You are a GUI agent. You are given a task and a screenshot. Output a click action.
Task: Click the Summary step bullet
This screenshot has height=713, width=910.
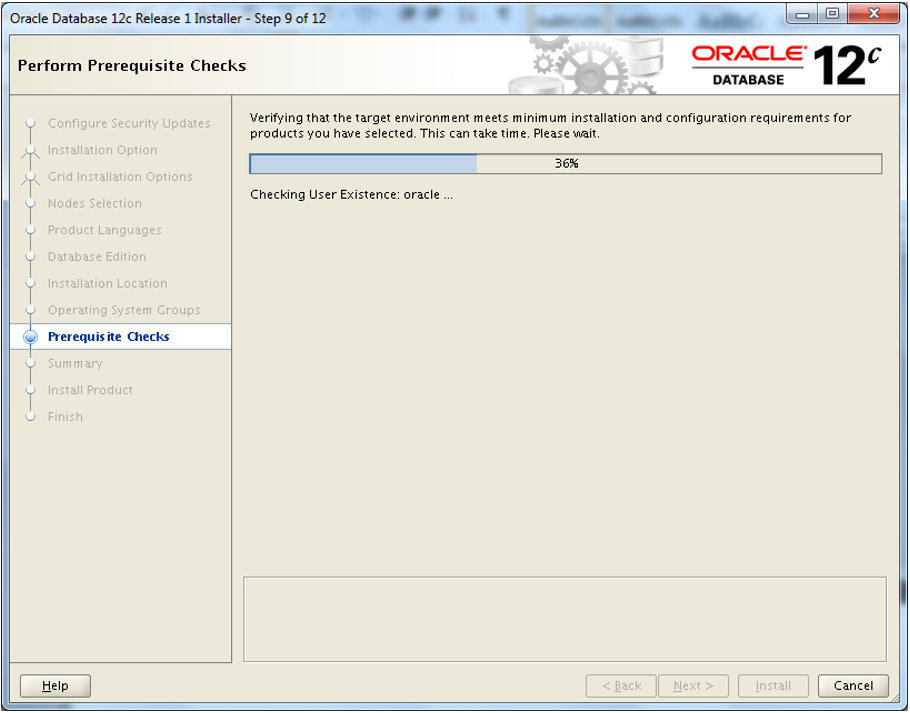pyautogui.click(x=31, y=363)
